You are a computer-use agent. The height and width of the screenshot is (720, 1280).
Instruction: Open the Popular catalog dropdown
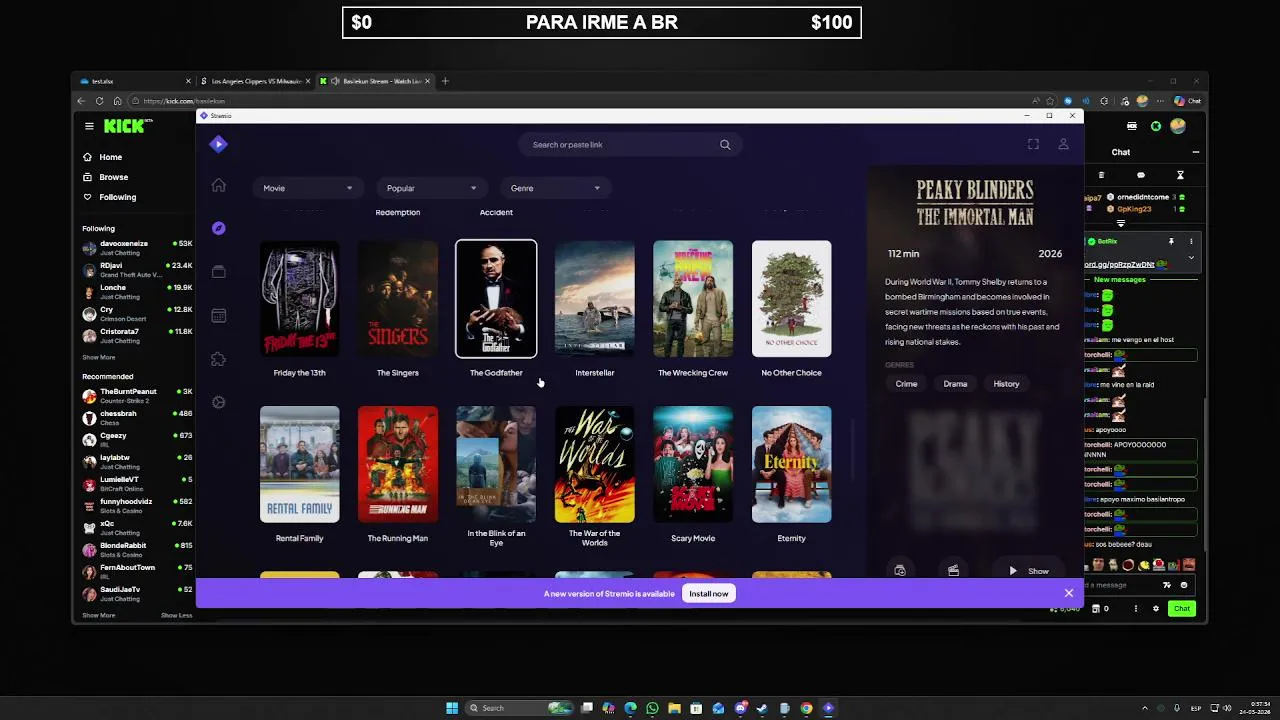432,188
